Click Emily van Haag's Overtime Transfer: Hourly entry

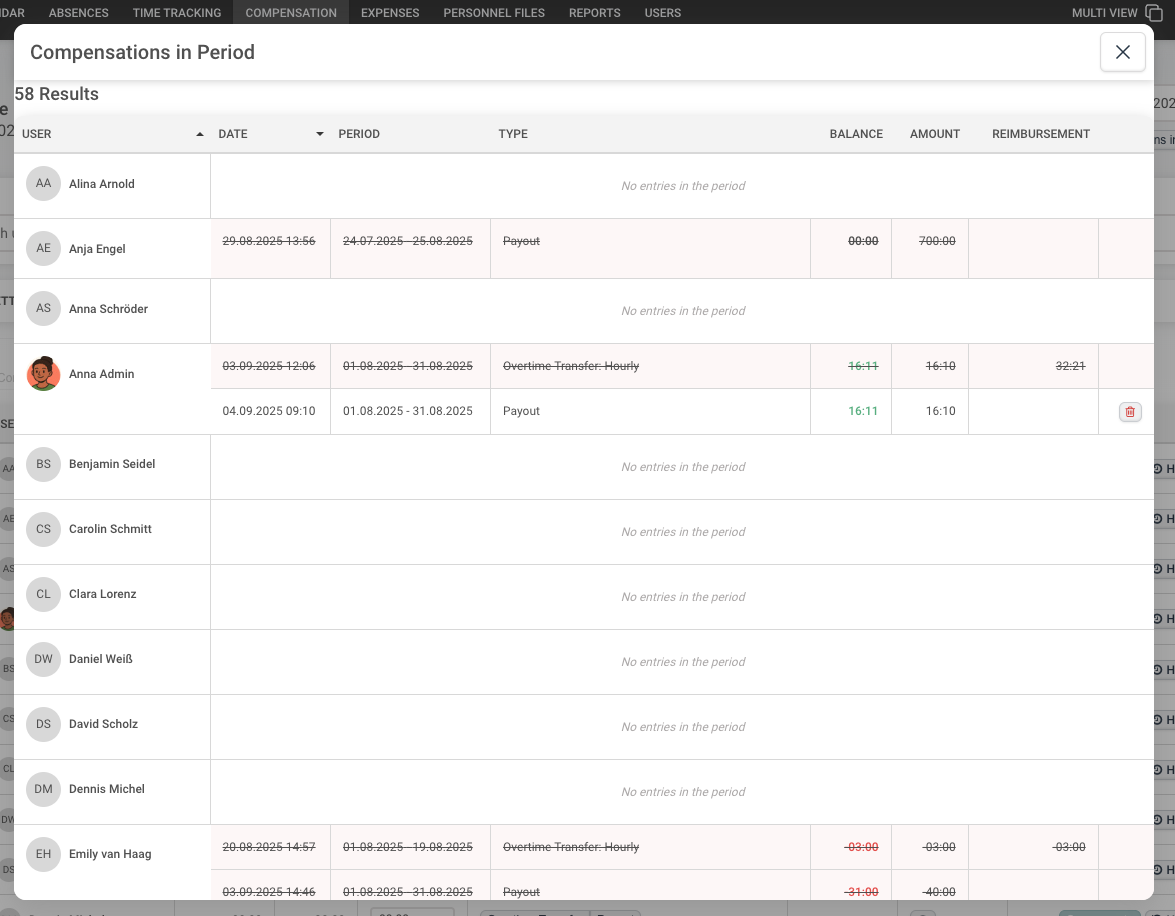click(x=571, y=847)
